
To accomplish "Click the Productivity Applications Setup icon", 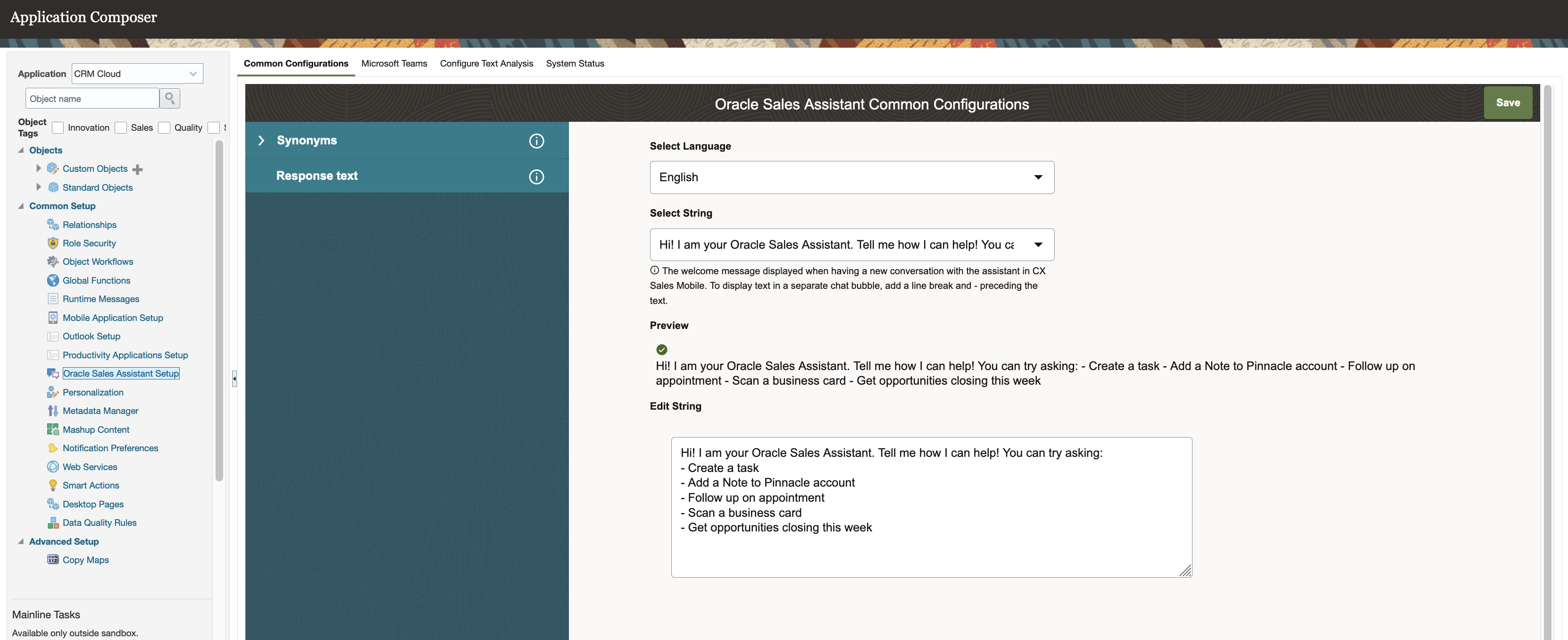I will click(x=53, y=355).
